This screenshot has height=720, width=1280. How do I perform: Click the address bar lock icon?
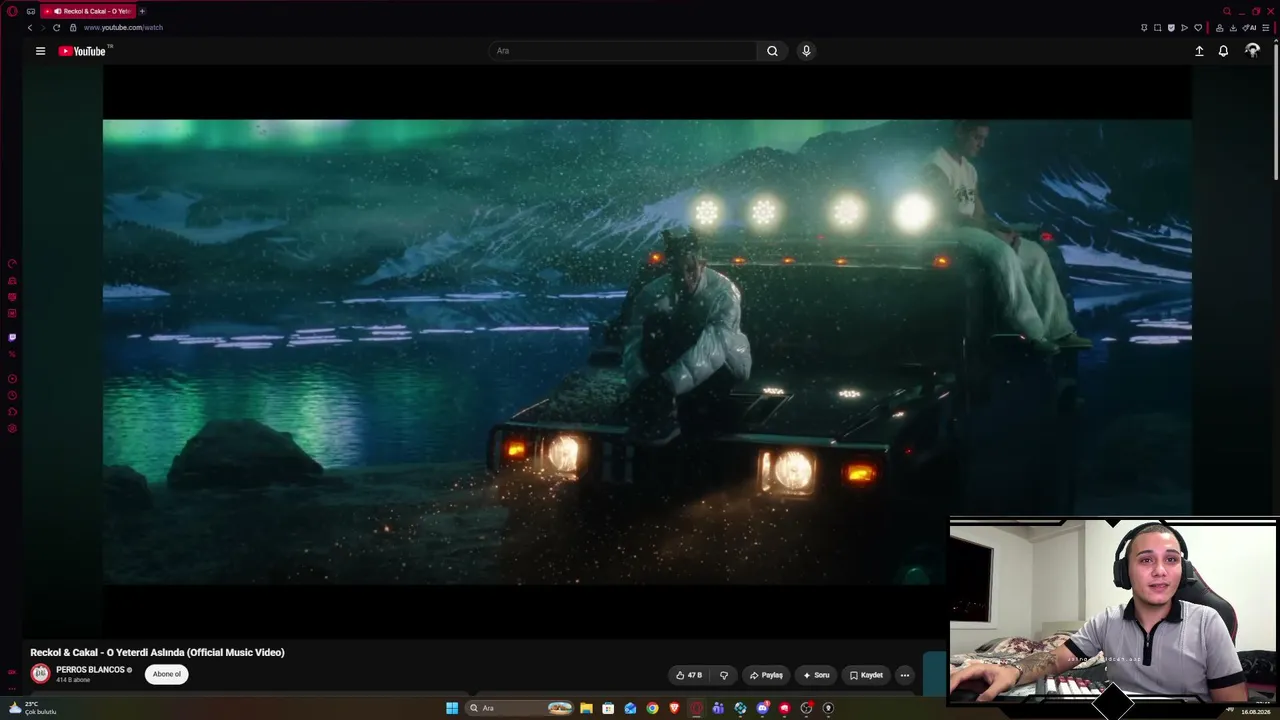[x=73, y=28]
